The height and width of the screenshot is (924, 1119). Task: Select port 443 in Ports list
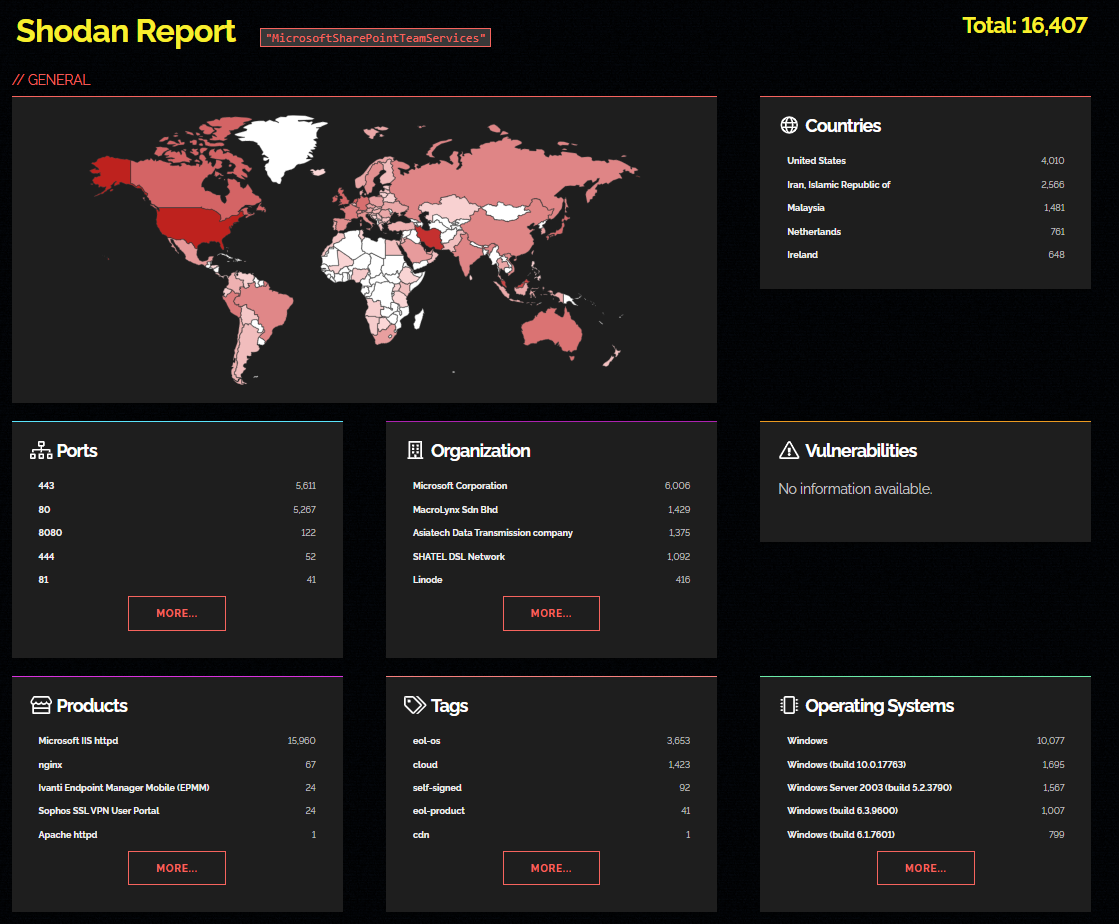pos(177,486)
